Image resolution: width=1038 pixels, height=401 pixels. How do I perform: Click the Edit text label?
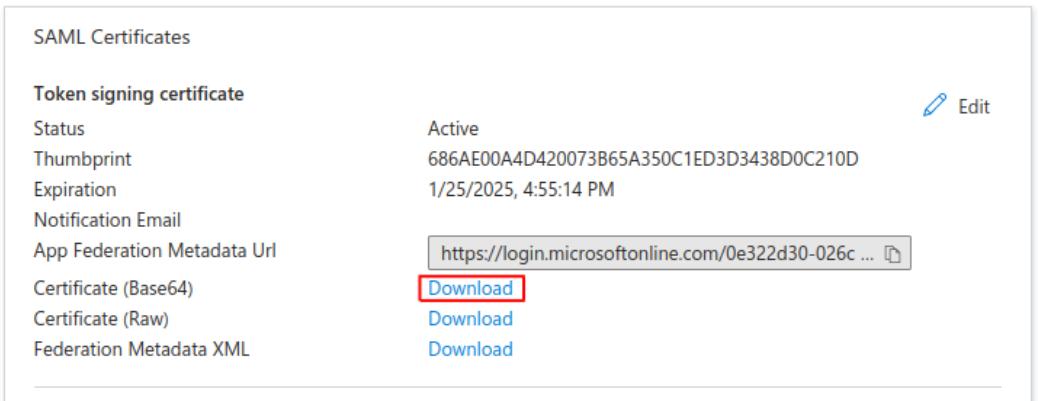[974, 107]
